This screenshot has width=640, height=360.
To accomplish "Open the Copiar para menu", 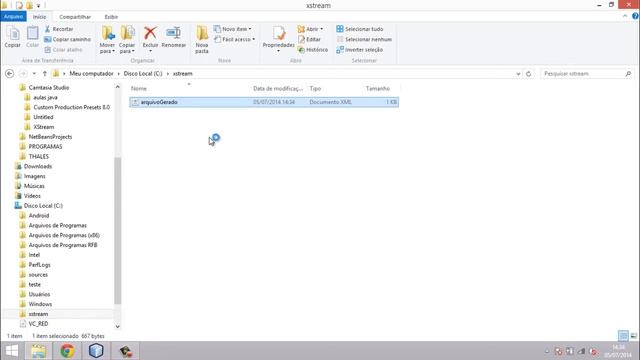I will pos(127,39).
